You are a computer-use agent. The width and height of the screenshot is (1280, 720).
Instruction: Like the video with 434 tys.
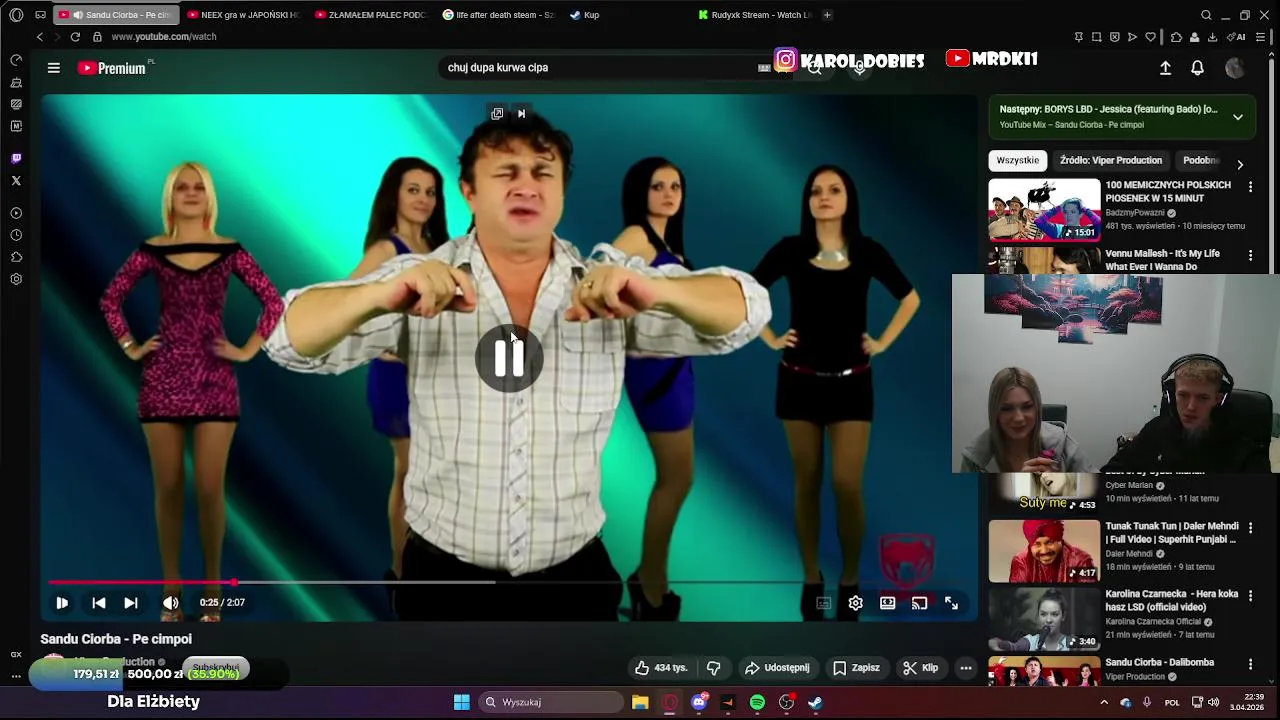click(662, 668)
